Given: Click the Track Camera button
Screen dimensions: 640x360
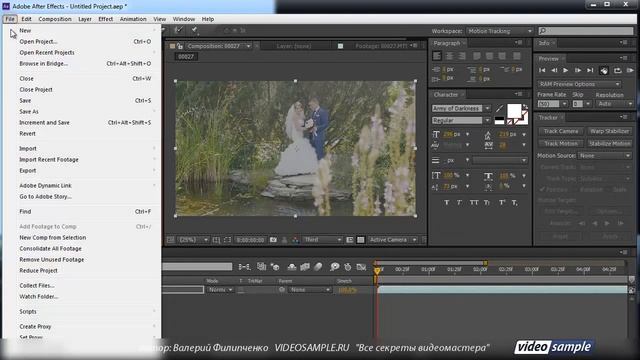Looking at the screenshot, I should tap(561, 131).
